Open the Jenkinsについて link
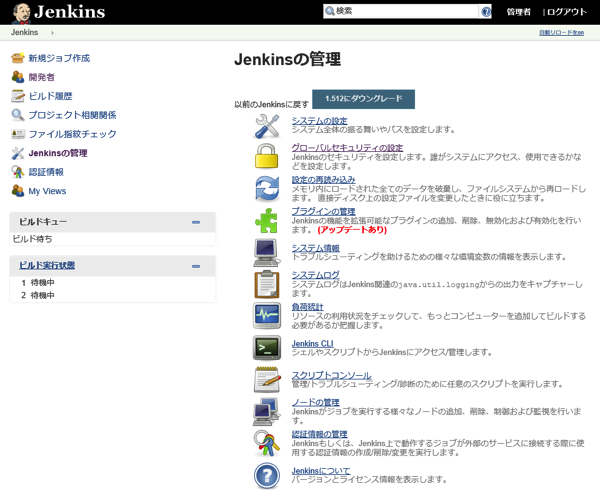The image size is (600, 491). pos(321,471)
